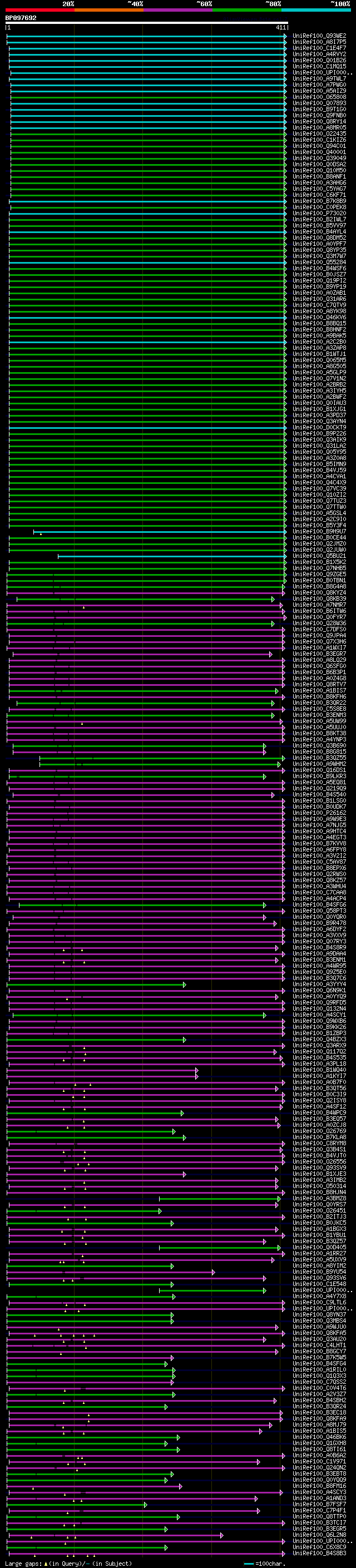Select the UniRef100_B3QR22 label
Screen dimensions: 356x1568
coord(319,703)
